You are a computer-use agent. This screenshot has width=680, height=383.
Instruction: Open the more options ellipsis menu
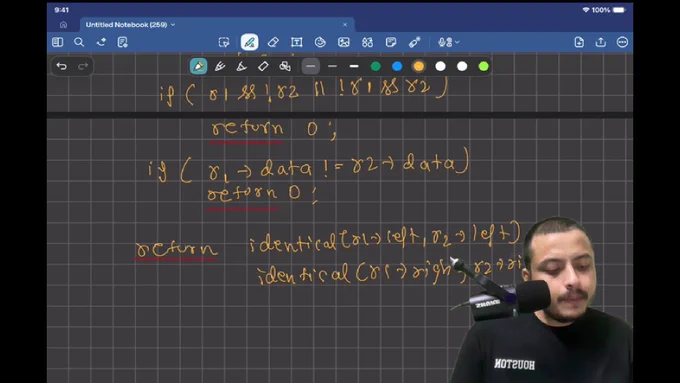pyautogui.click(x=622, y=42)
